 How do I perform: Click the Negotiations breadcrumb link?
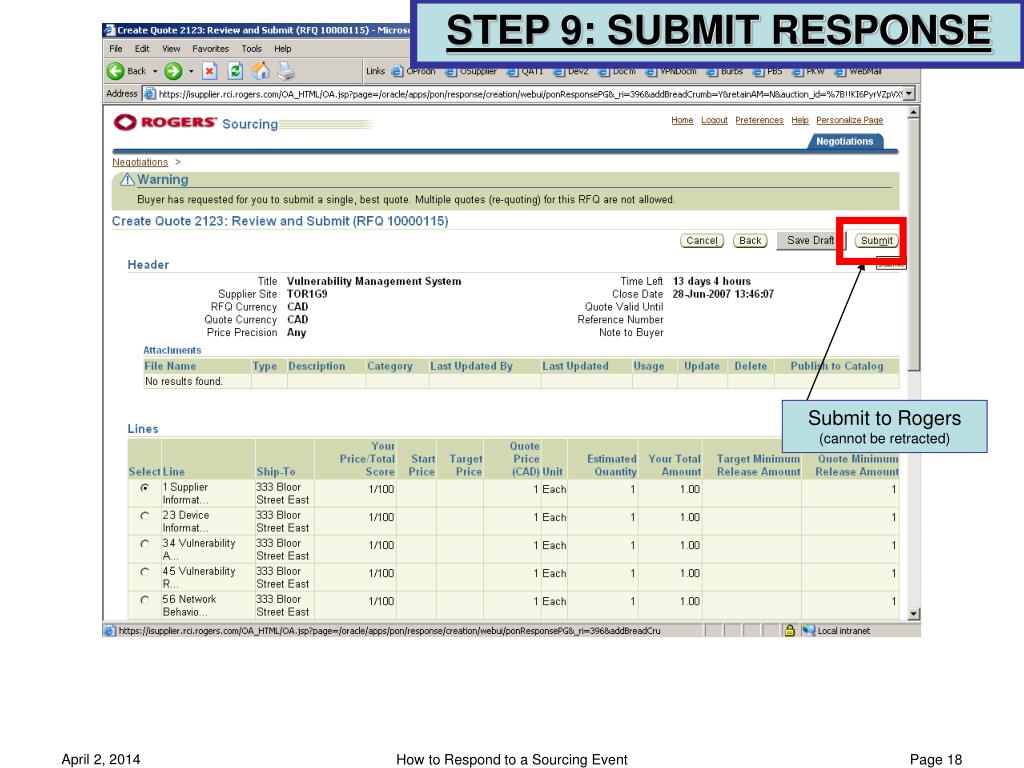coord(140,162)
